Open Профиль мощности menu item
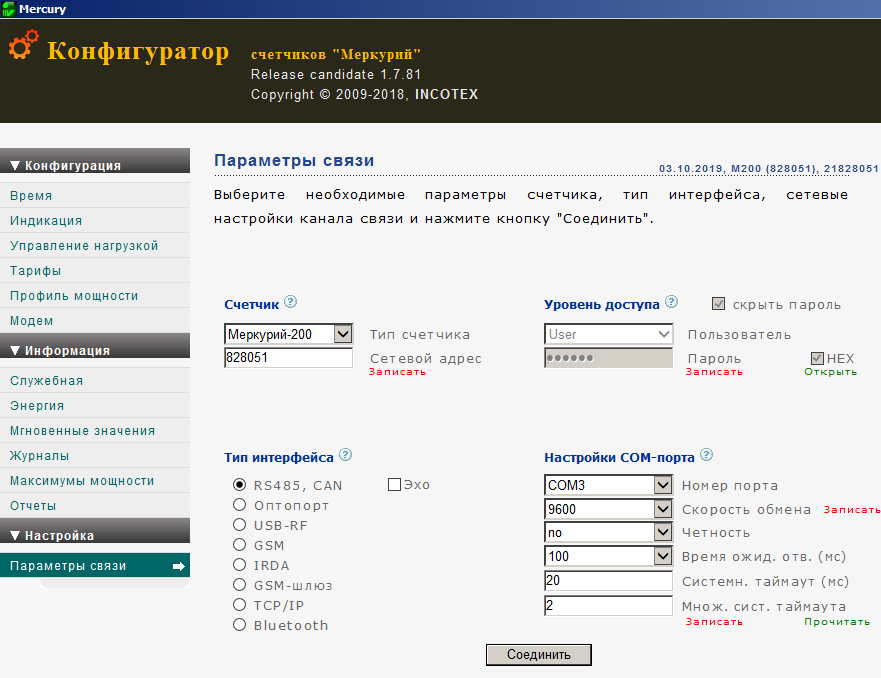 (95, 295)
